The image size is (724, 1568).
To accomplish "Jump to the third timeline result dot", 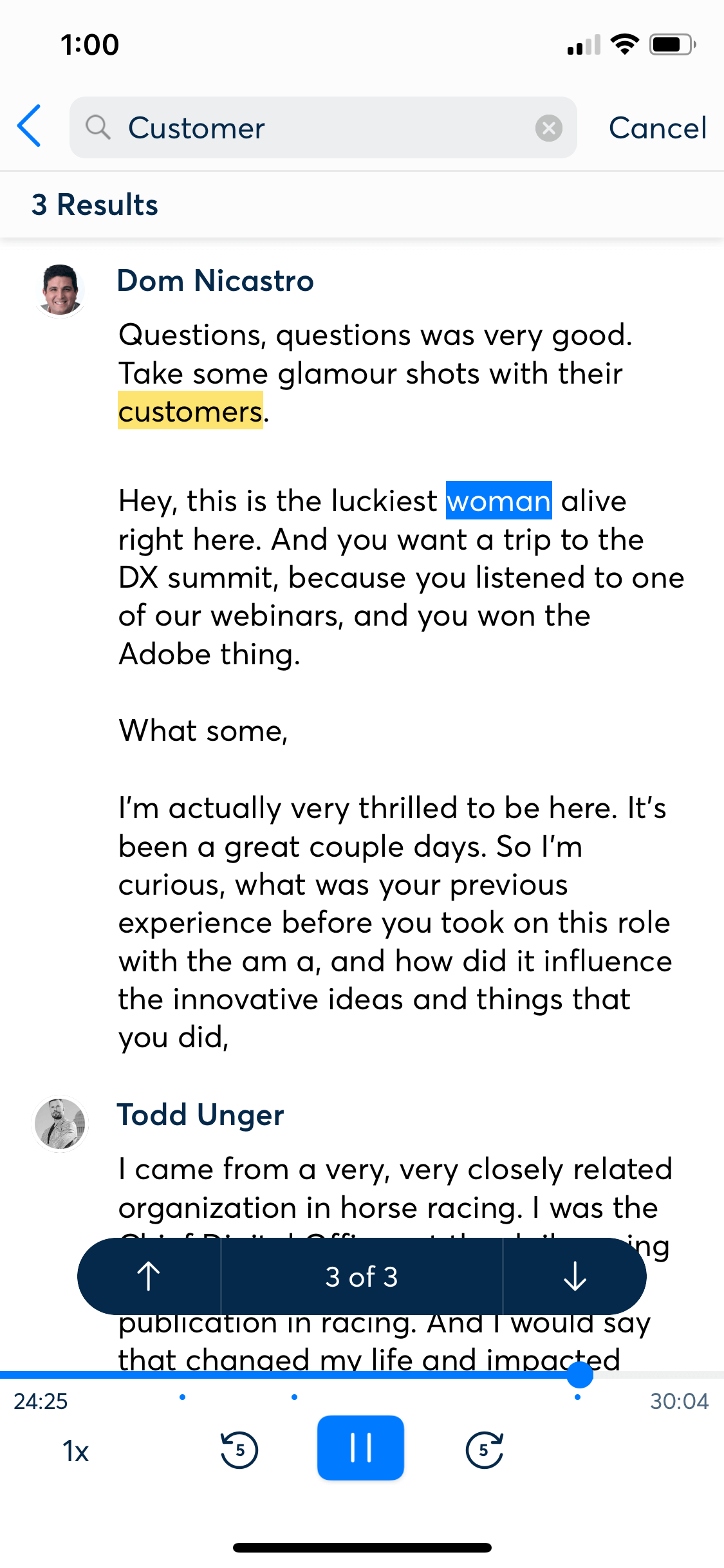I will 577,1397.
